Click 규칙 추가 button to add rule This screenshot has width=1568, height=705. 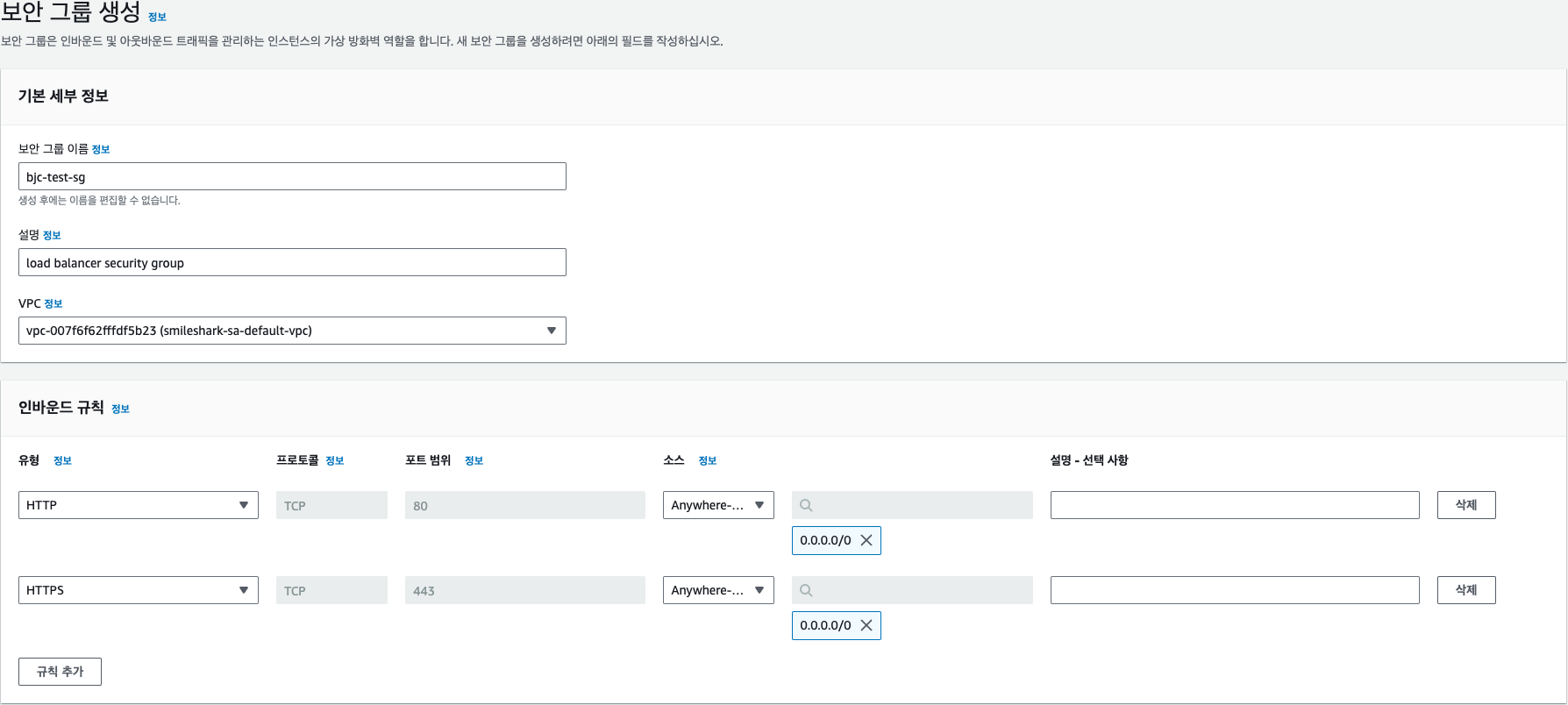click(60, 672)
